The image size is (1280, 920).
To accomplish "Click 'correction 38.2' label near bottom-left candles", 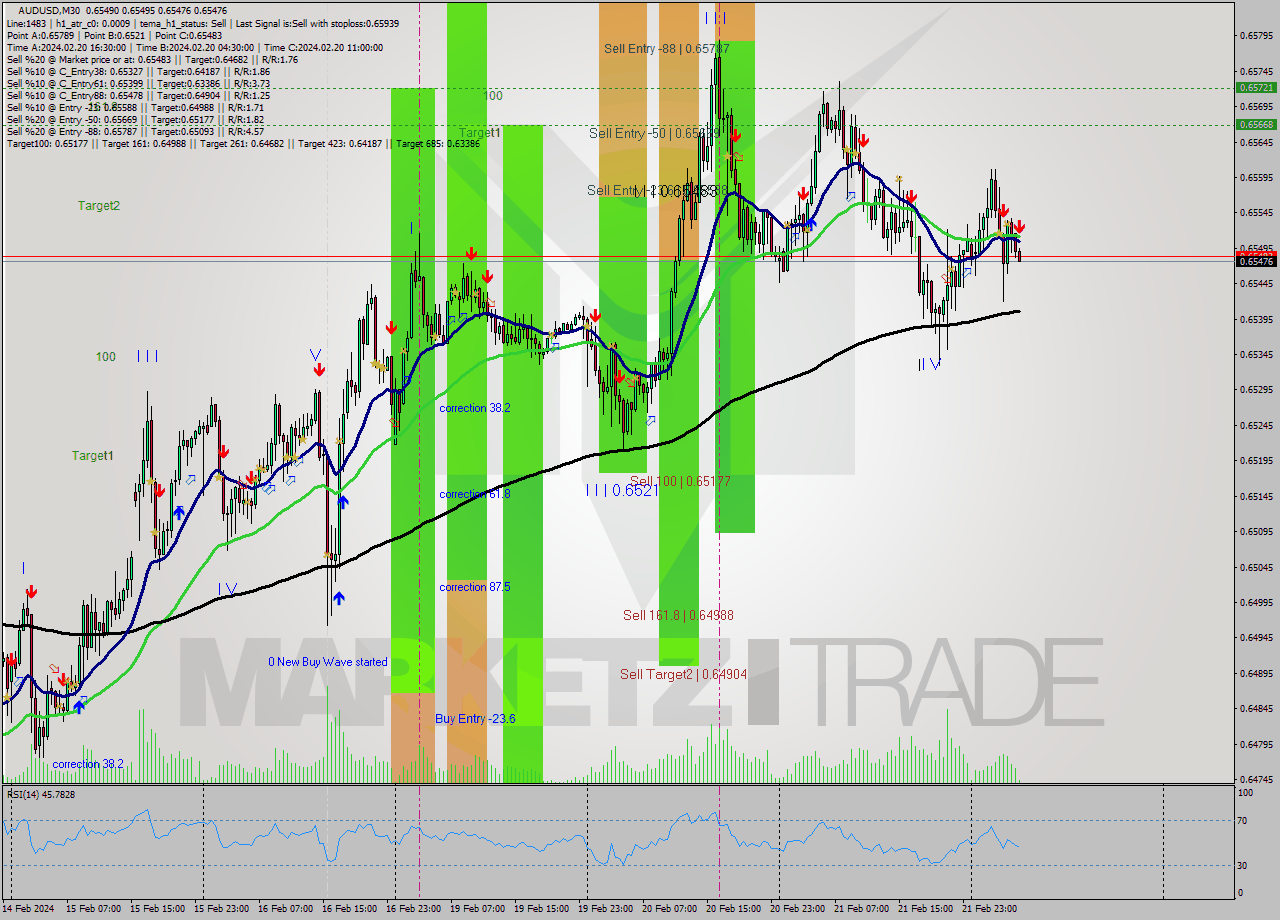I will tap(88, 764).
